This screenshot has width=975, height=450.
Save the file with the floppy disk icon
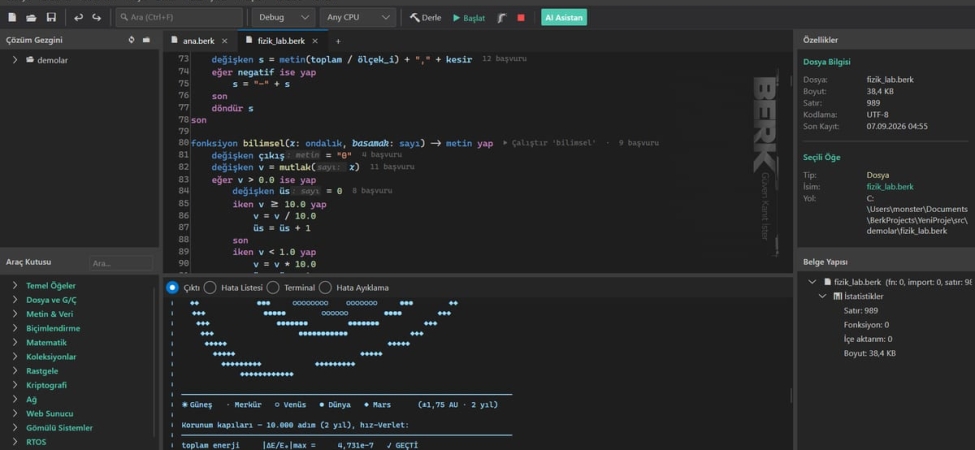click(x=52, y=17)
